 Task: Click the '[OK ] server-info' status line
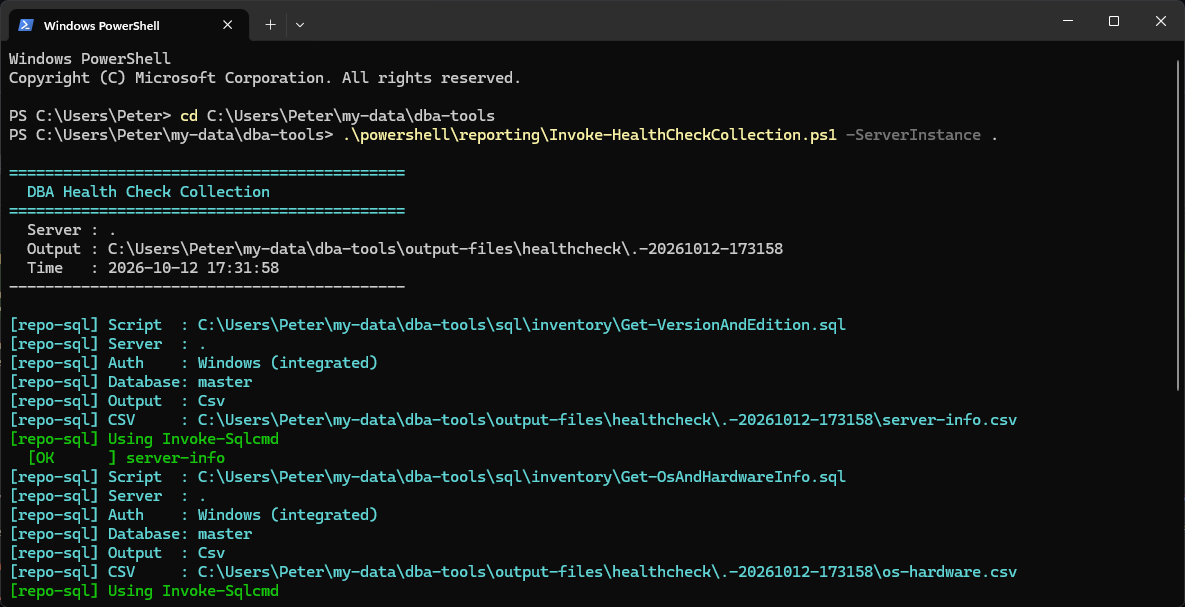(x=126, y=458)
